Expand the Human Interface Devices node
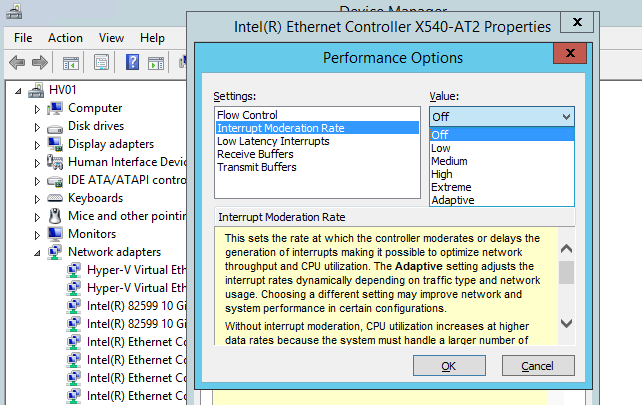The width and height of the screenshot is (642, 405). coord(37,163)
